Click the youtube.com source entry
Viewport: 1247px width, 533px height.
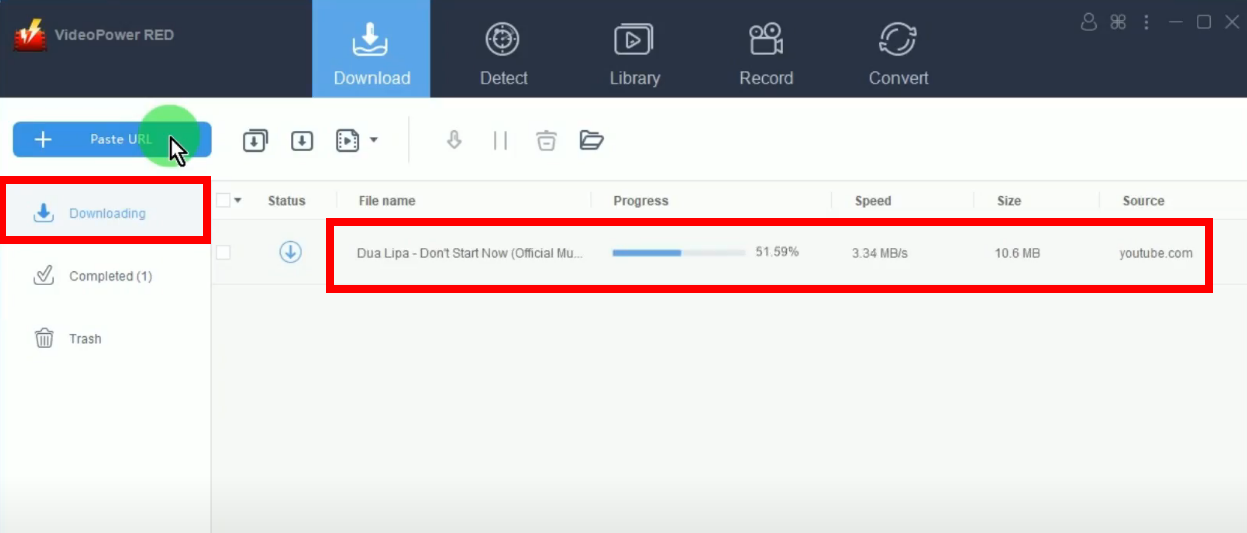1156,253
